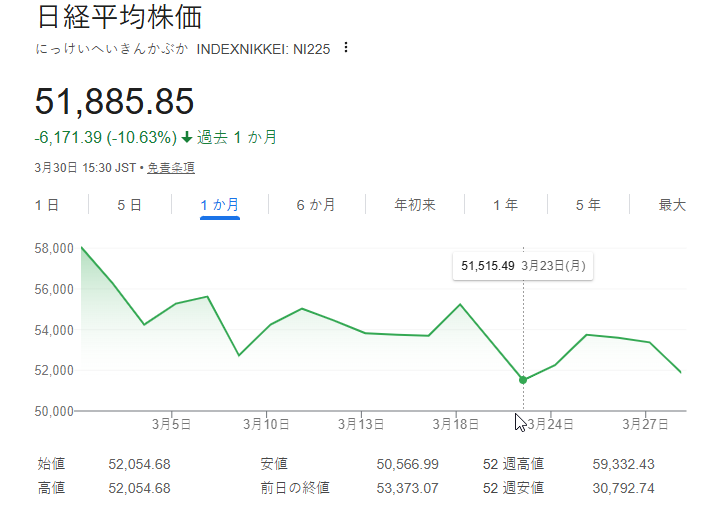The width and height of the screenshot is (701, 532).
Task: Click the INDEXNIKKEI: NI225 ticker label
Action: (x=263, y=49)
